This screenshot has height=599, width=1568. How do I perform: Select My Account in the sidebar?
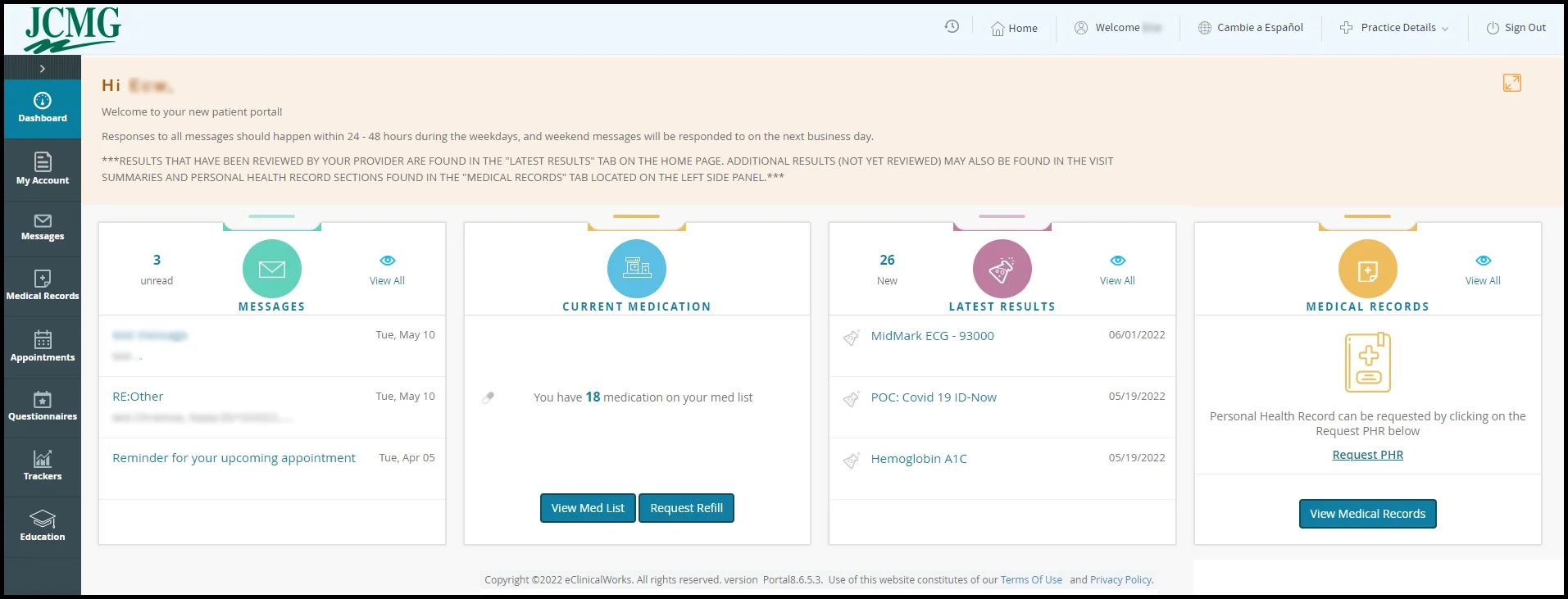pyautogui.click(x=43, y=169)
